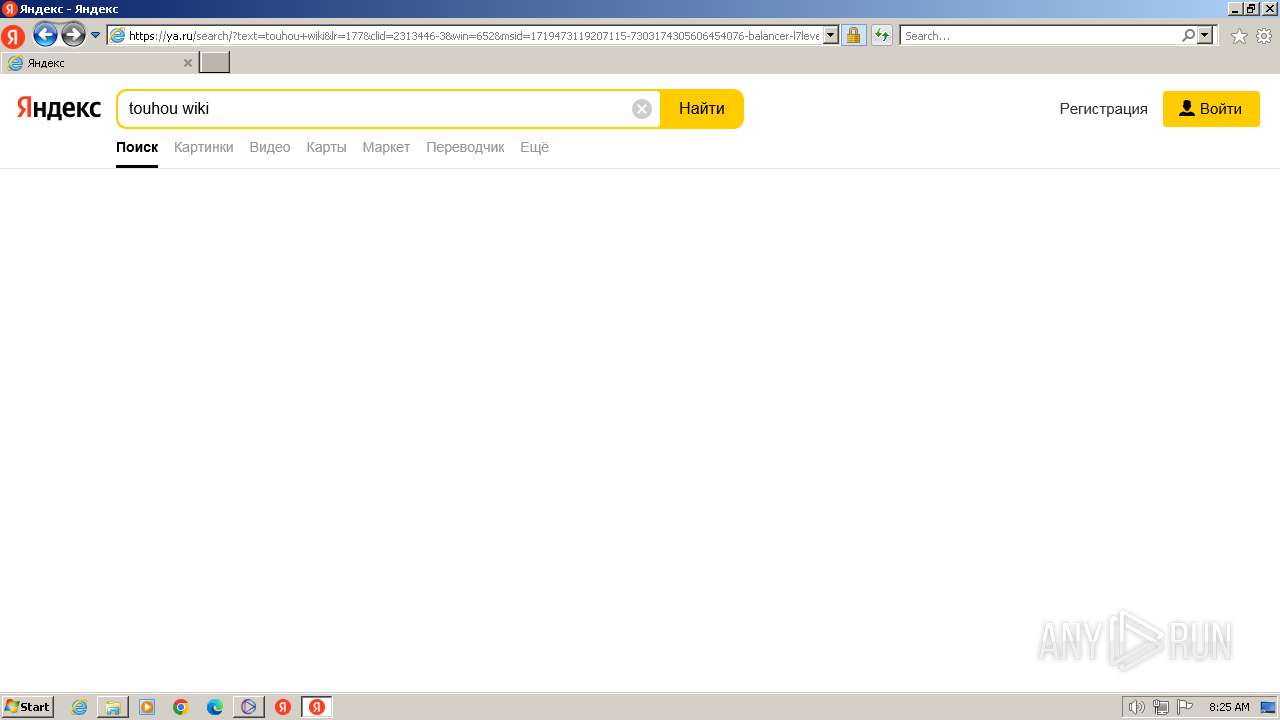
Task: Click the show desktop tray icon
Action: coord(1268,707)
